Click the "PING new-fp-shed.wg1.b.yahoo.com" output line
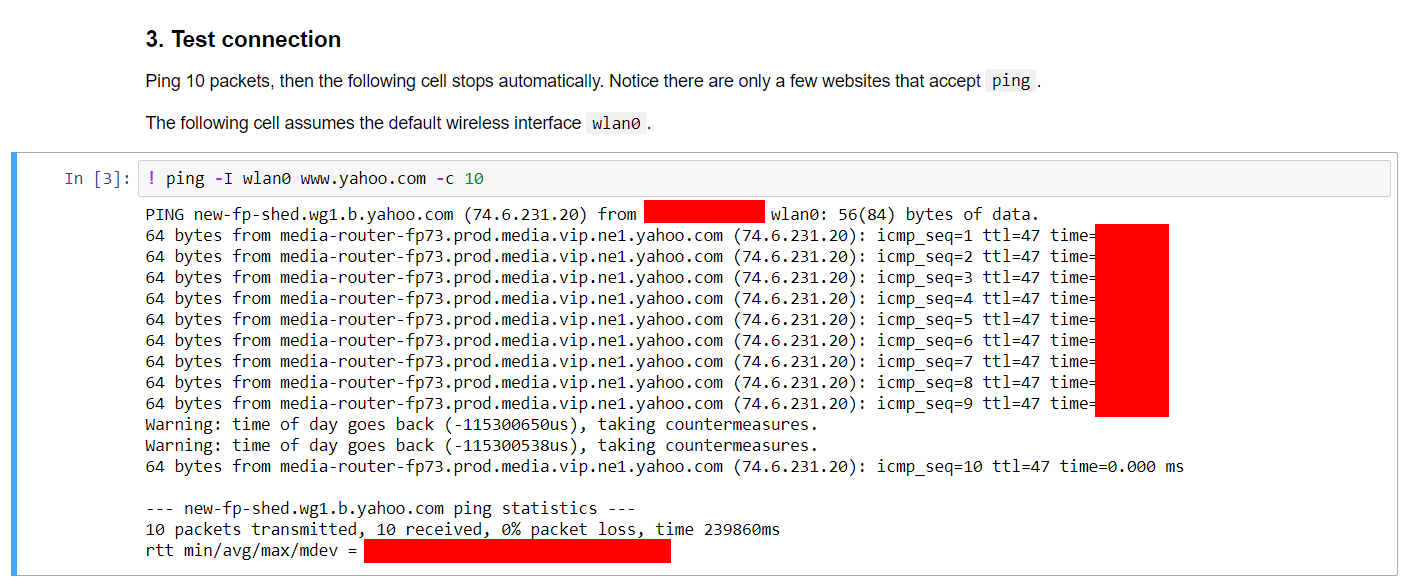 pyautogui.click(x=592, y=214)
